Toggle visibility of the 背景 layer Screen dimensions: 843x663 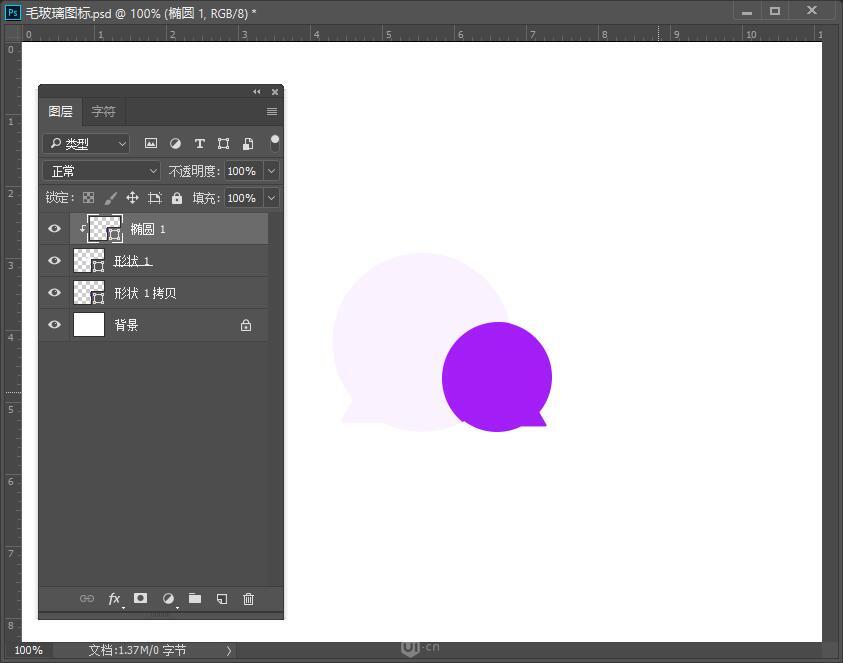coord(54,324)
